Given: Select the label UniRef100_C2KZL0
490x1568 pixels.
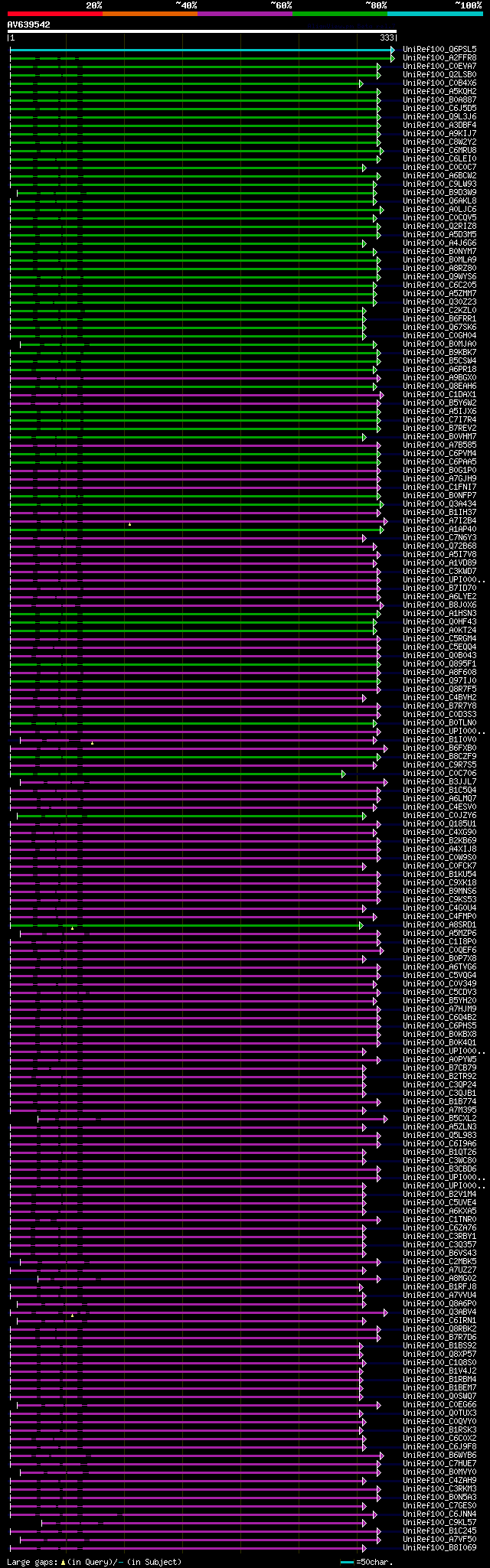Looking at the screenshot, I should (x=439, y=311).
